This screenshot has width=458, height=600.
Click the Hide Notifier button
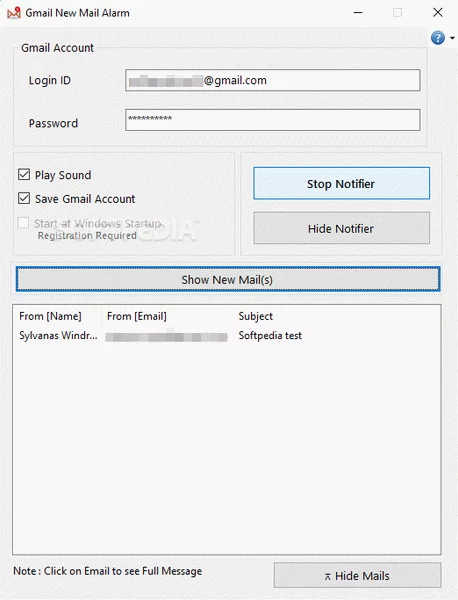tap(341, 228)
